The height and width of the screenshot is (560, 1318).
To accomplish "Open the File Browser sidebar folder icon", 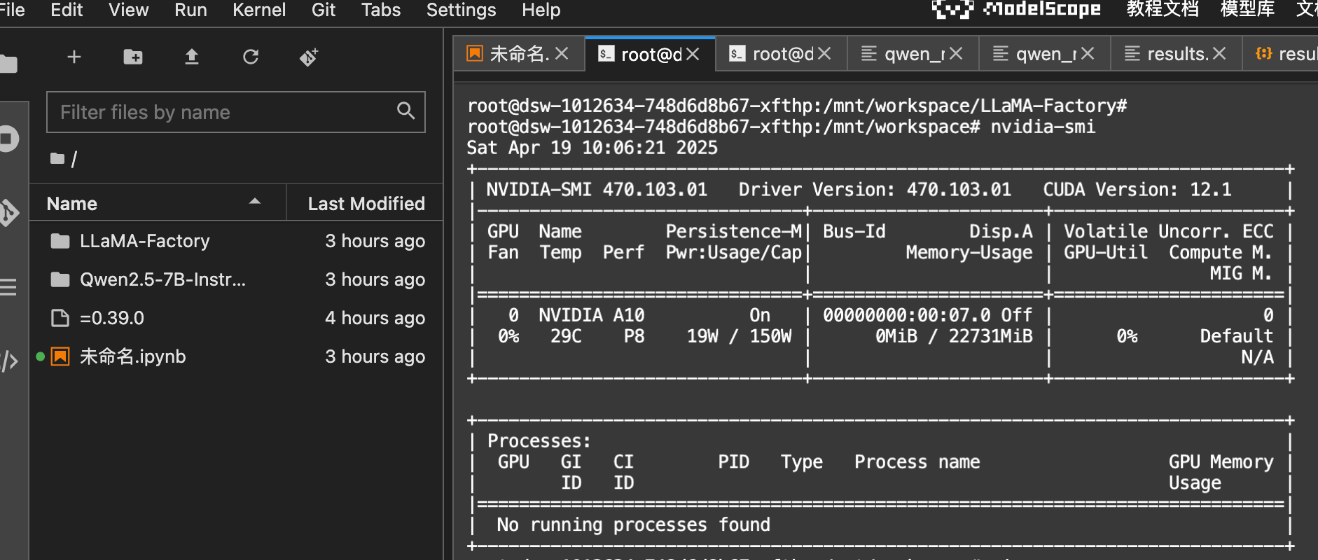I will (8, 65).
